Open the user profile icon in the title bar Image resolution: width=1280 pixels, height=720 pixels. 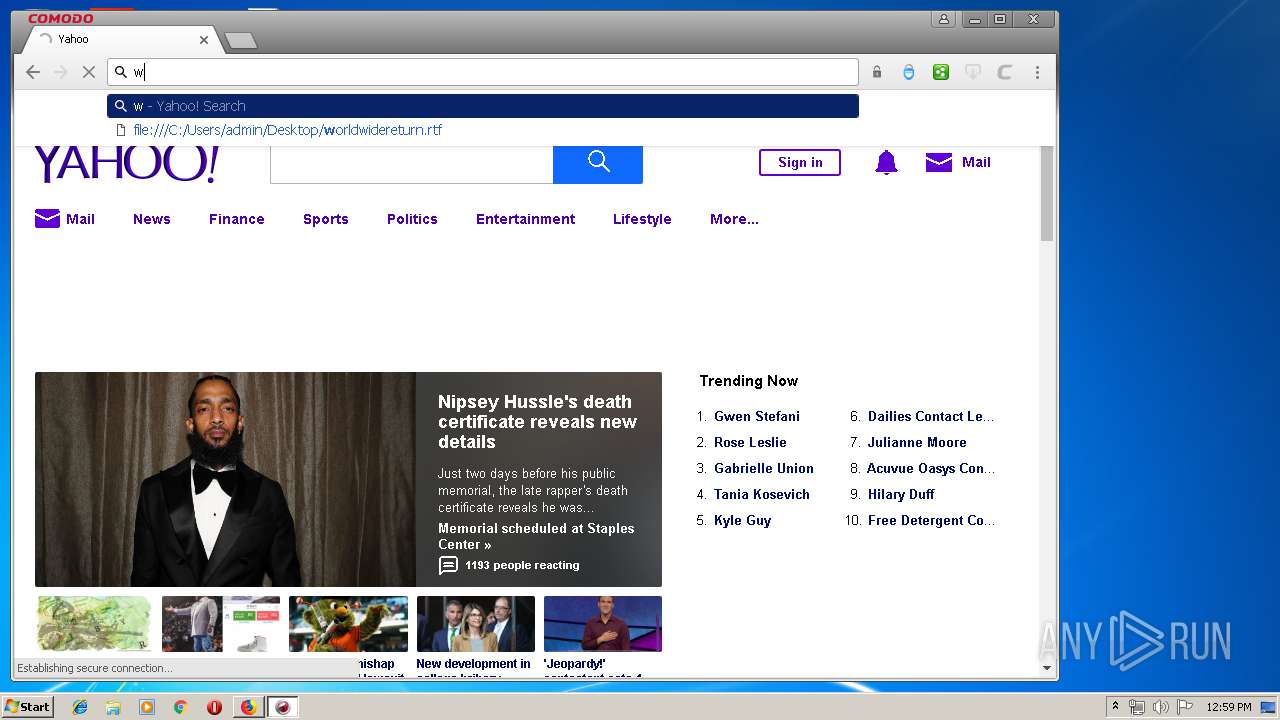coord(943,19)
